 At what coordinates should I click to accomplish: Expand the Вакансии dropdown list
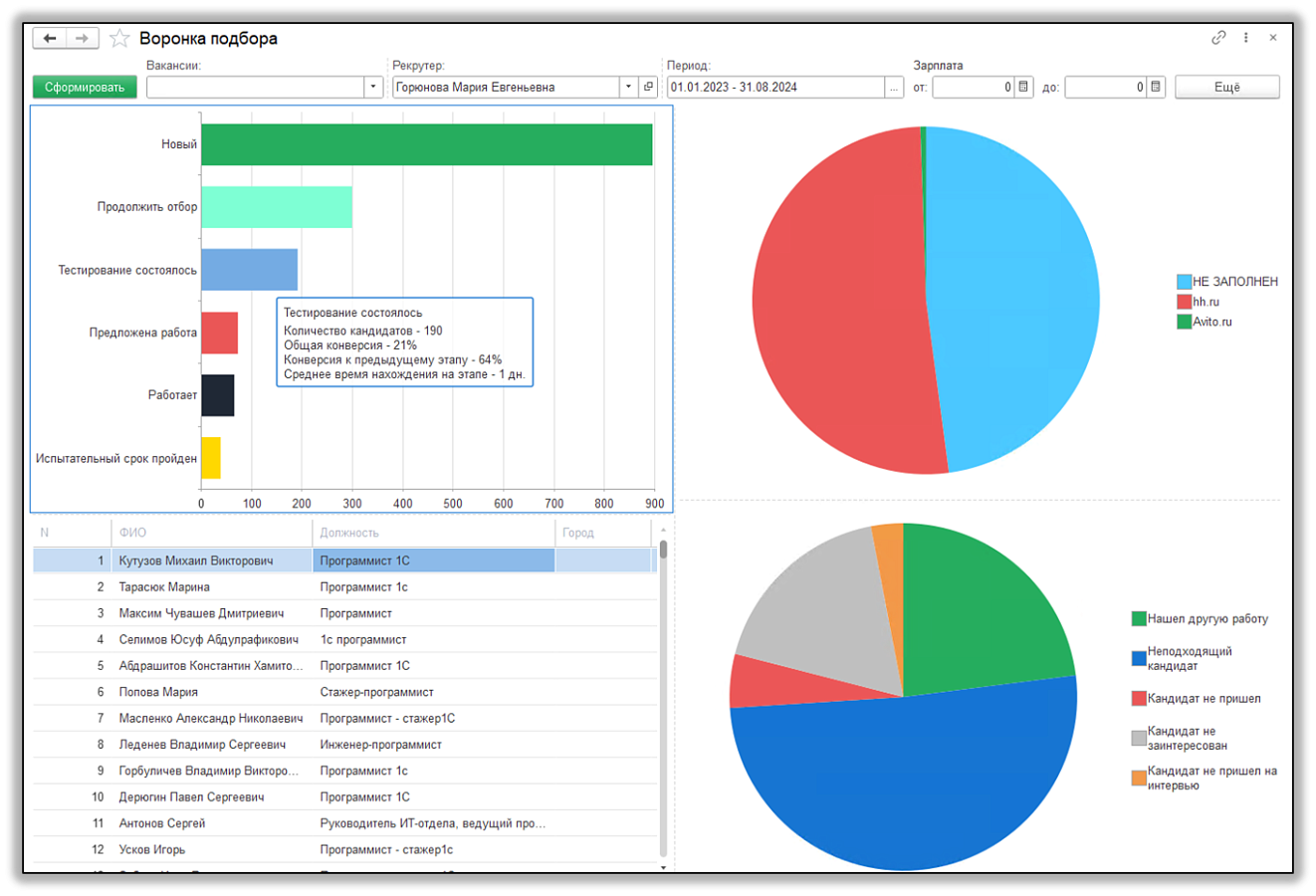click(x=373, y=88)
